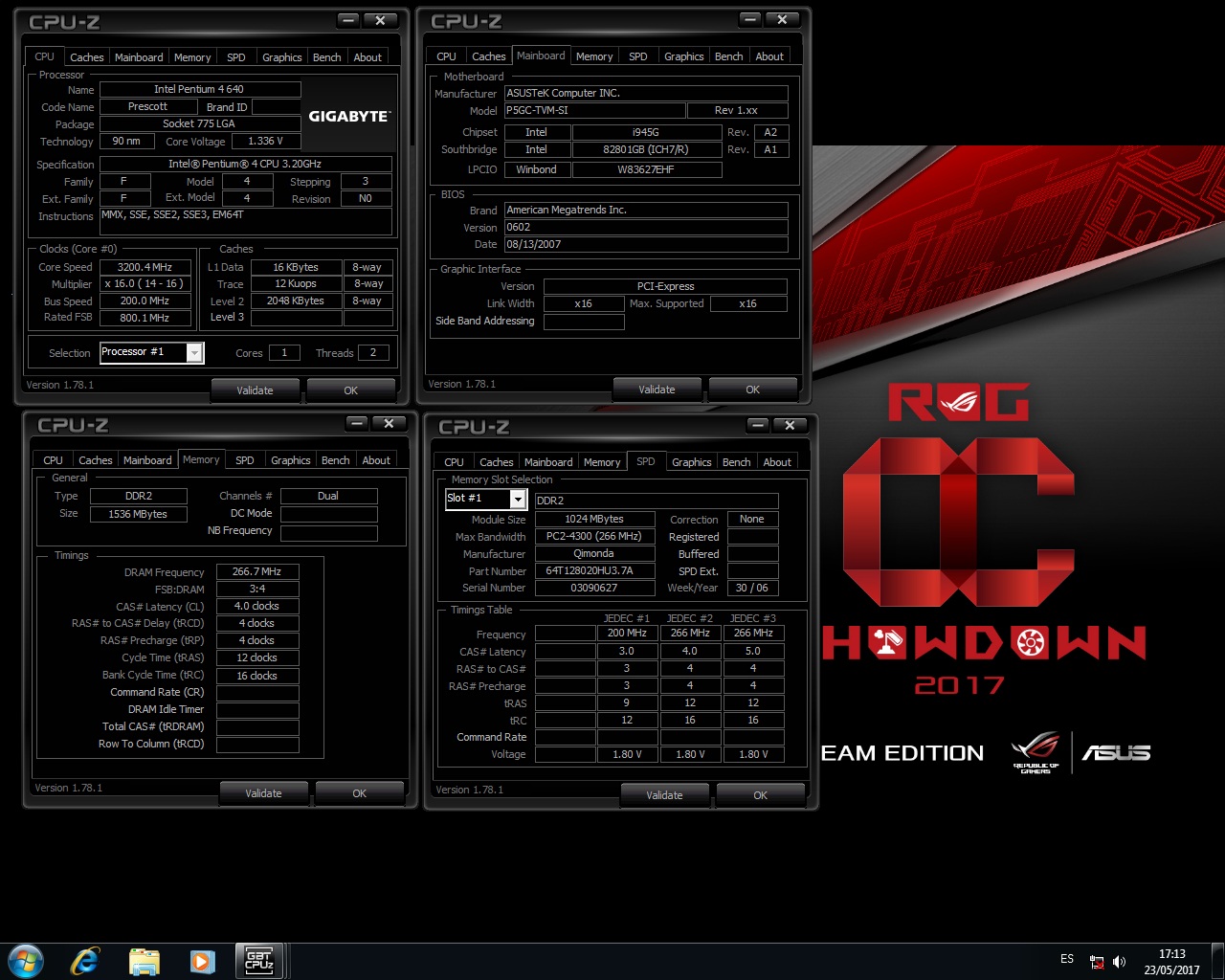
Task: Click the part number 64T128020HU3.7A
Action: pyautogui.click(x=594, y=570)
